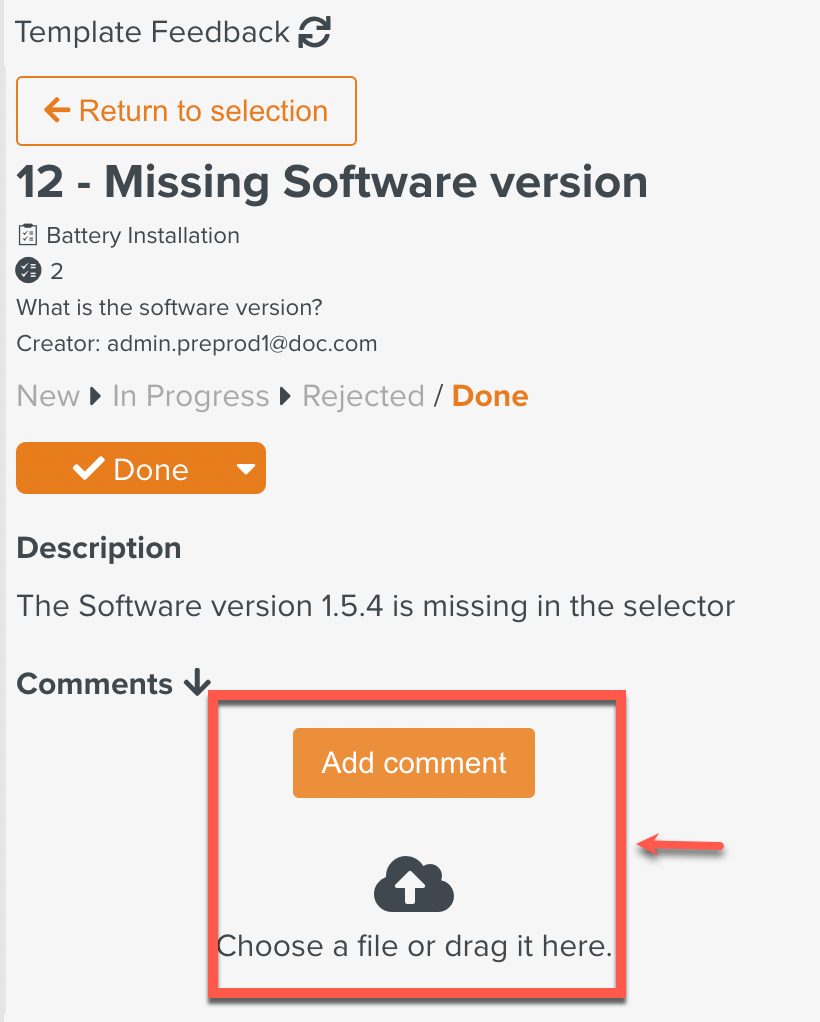820x1022 pixels.
Task: Click the checklist icon beside number 2
Action: 29,271
